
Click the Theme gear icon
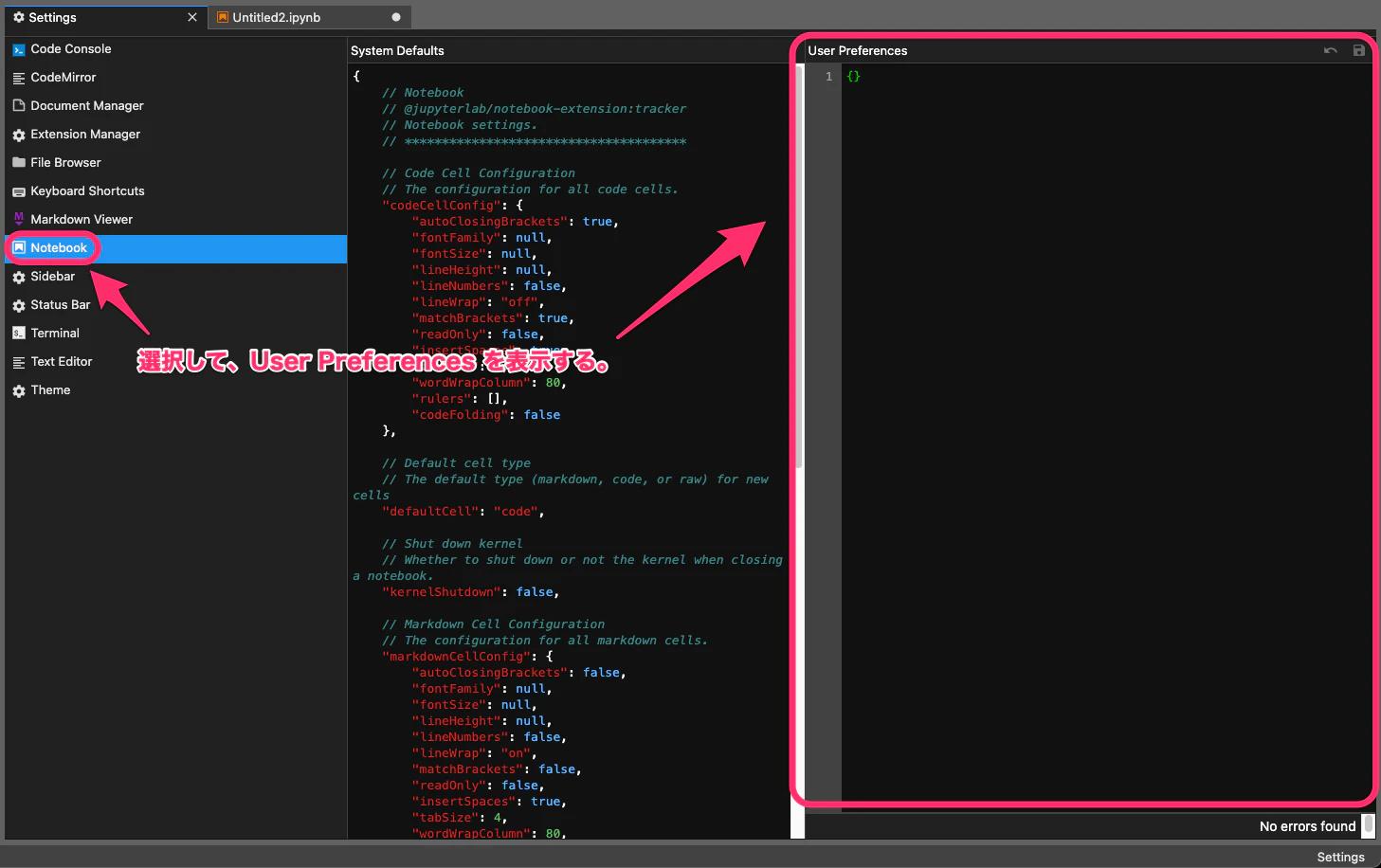click(x=19, y=390)
